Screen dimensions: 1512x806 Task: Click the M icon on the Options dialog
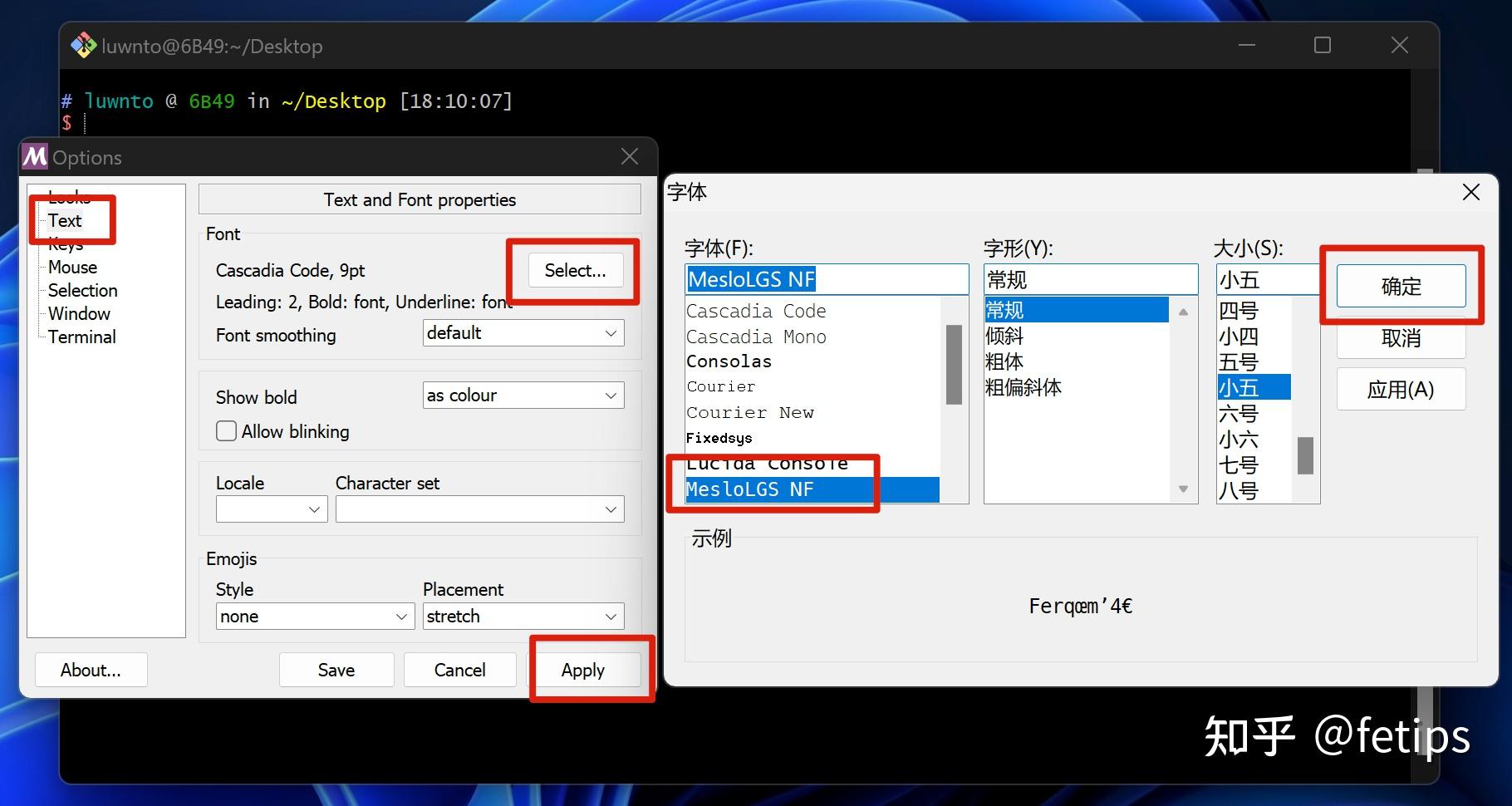click(x=34, y=156)
